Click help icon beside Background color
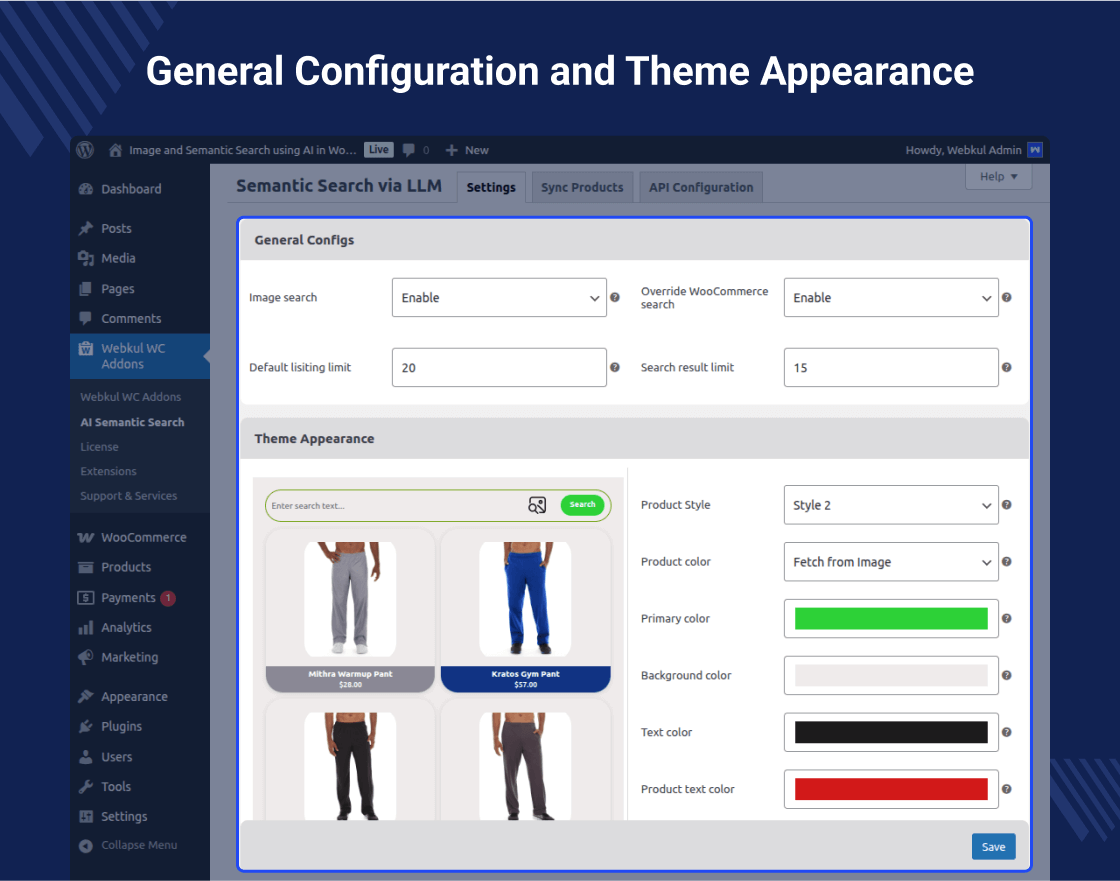Image resolution: width=1120 pixels, height=881 pixels. pos(1006,675)
